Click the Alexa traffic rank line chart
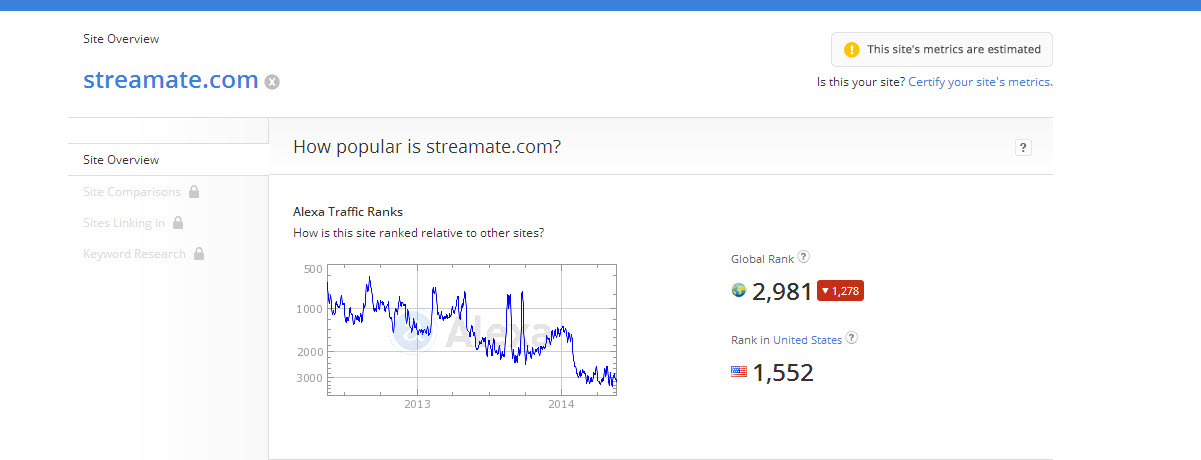1201x460 pixels. (x=471, y=329)
